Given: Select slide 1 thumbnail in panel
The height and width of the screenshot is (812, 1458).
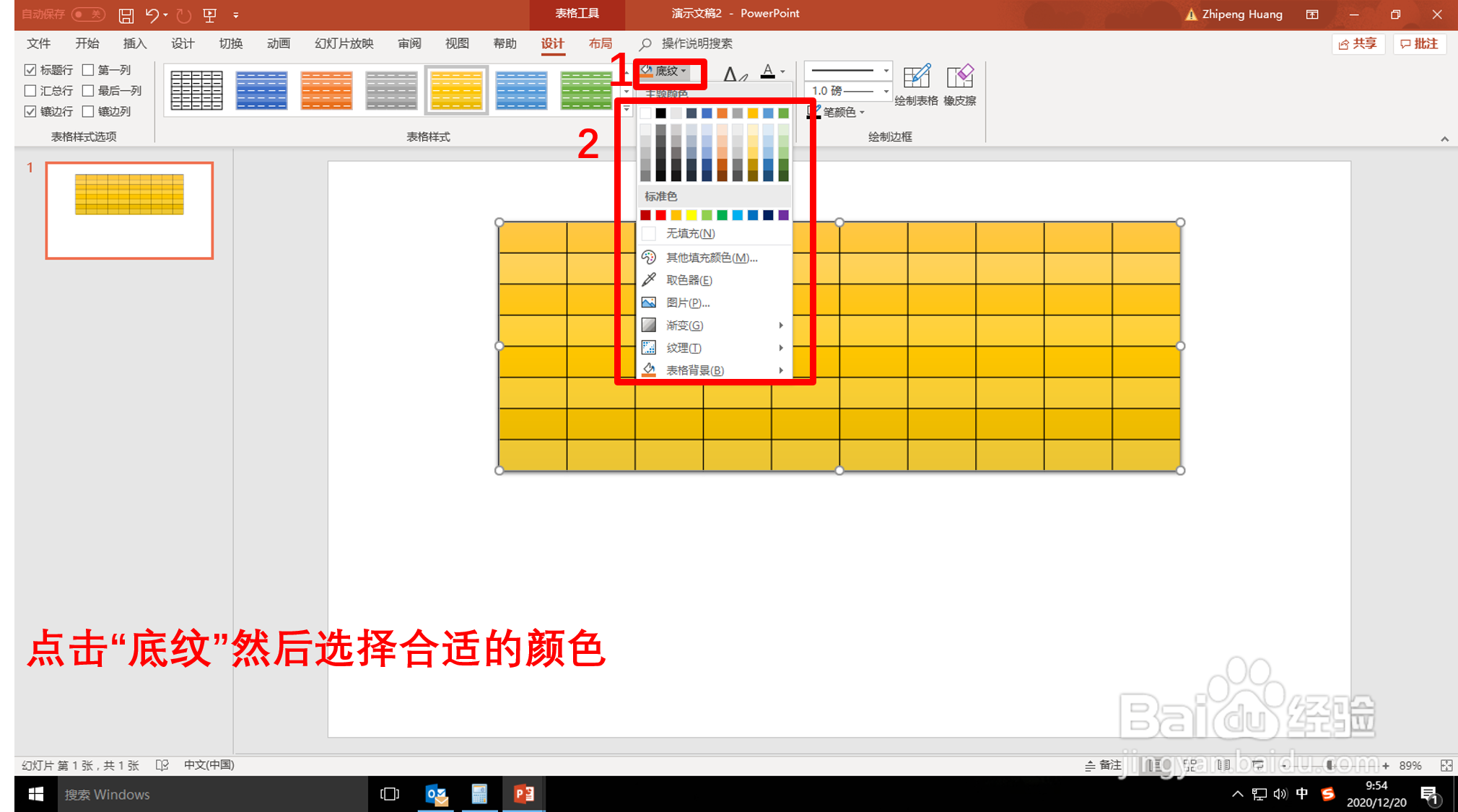Looking at the screenshot, I should coord(129,210).
